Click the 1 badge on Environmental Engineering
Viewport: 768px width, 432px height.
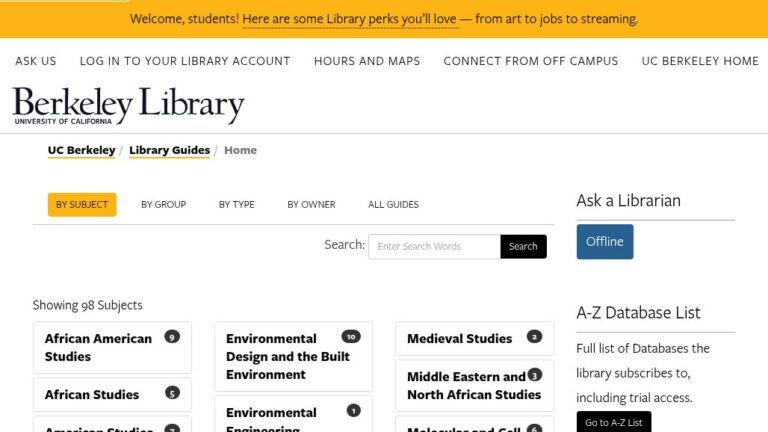pyautogui.click(x=353, y=411)
